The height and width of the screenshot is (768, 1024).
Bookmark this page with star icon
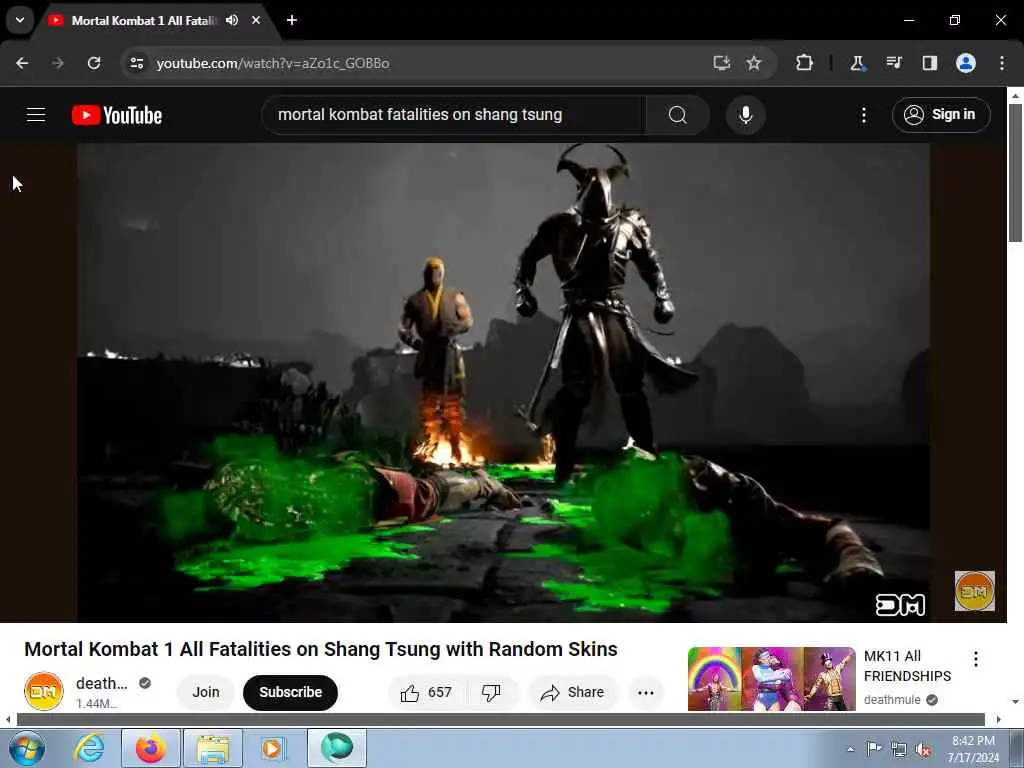(754, 63)
